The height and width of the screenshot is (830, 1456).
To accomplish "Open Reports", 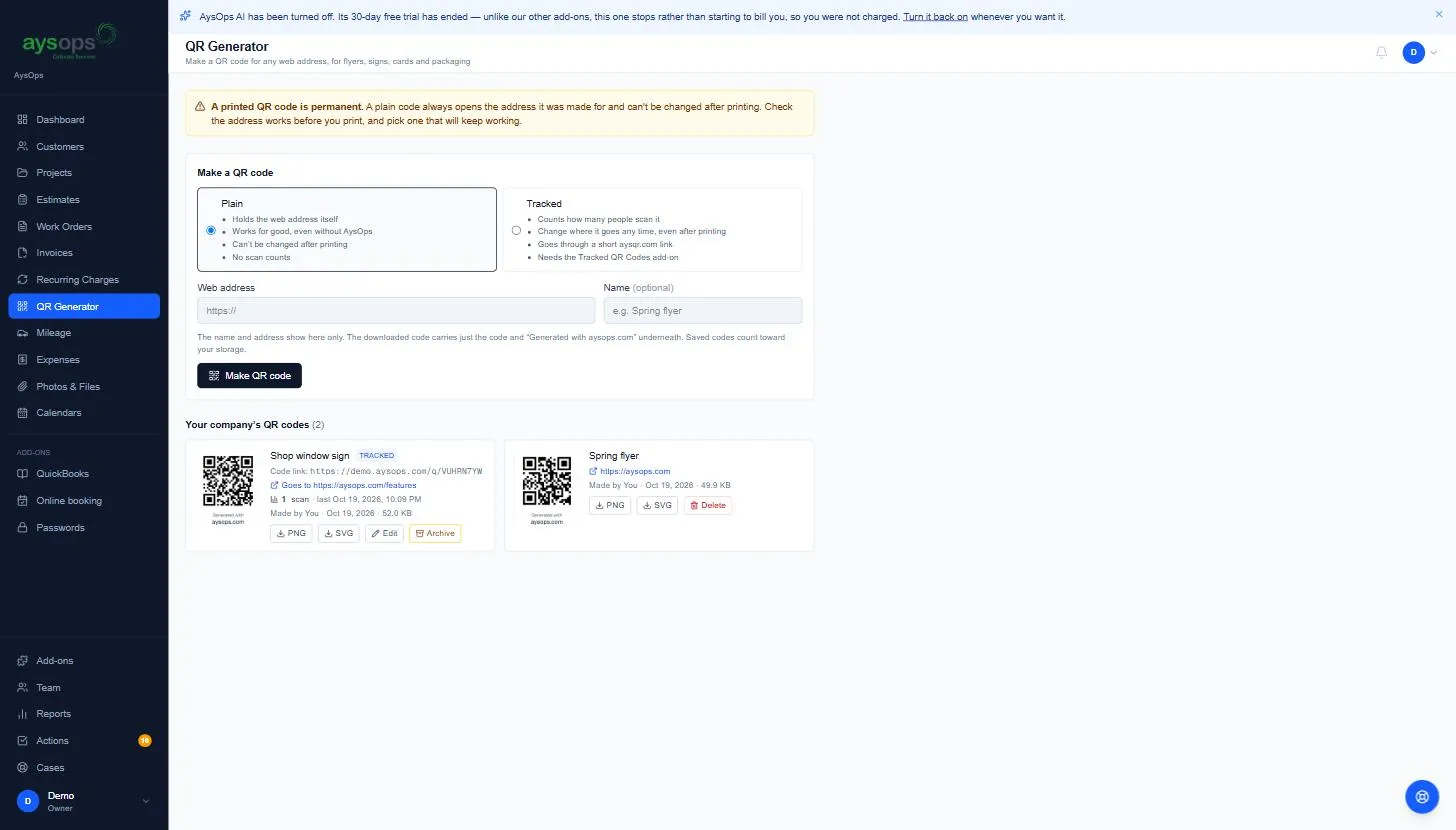I will 84,714.
